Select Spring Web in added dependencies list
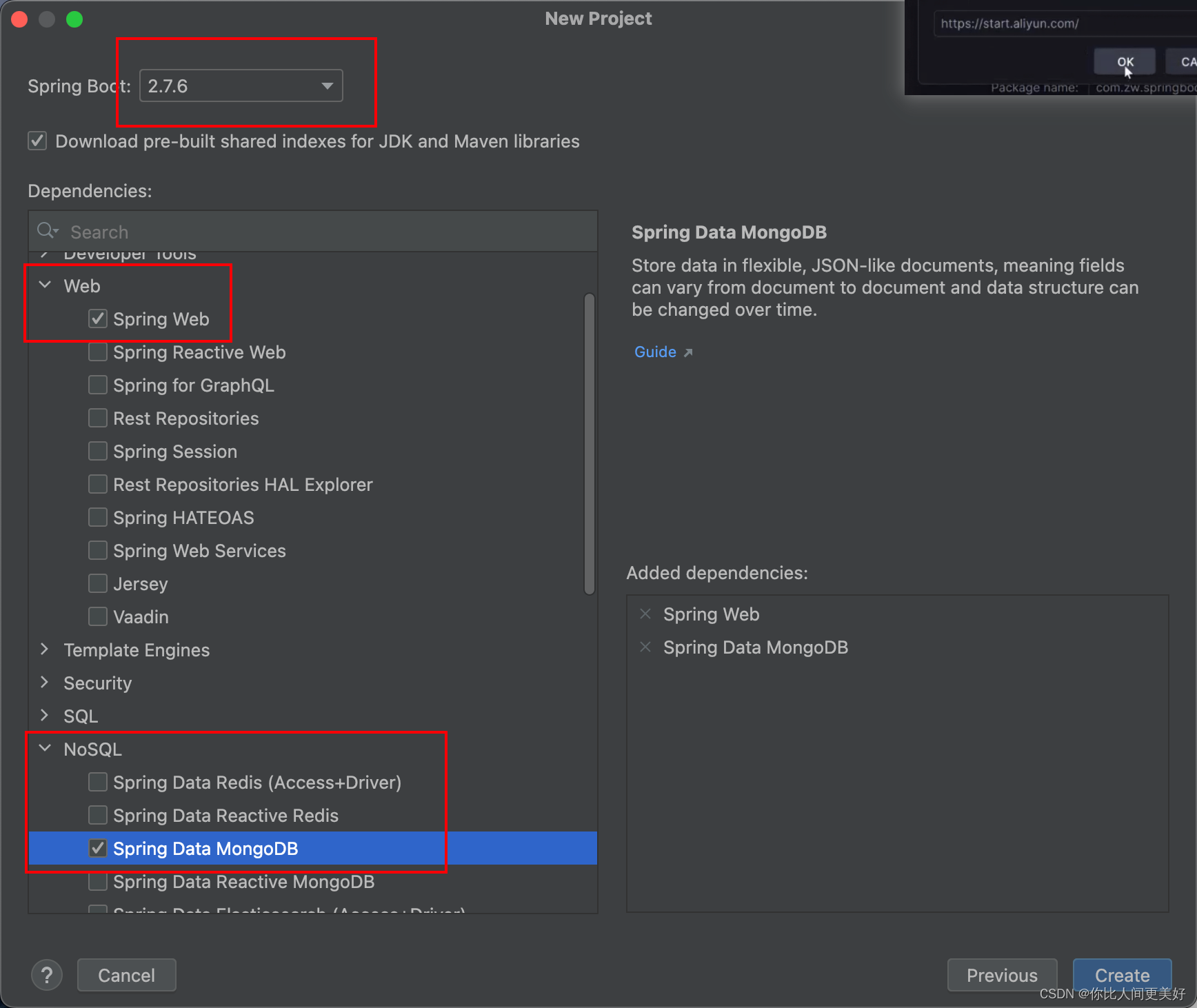The image size is (1197, 1008). point(711,614)
